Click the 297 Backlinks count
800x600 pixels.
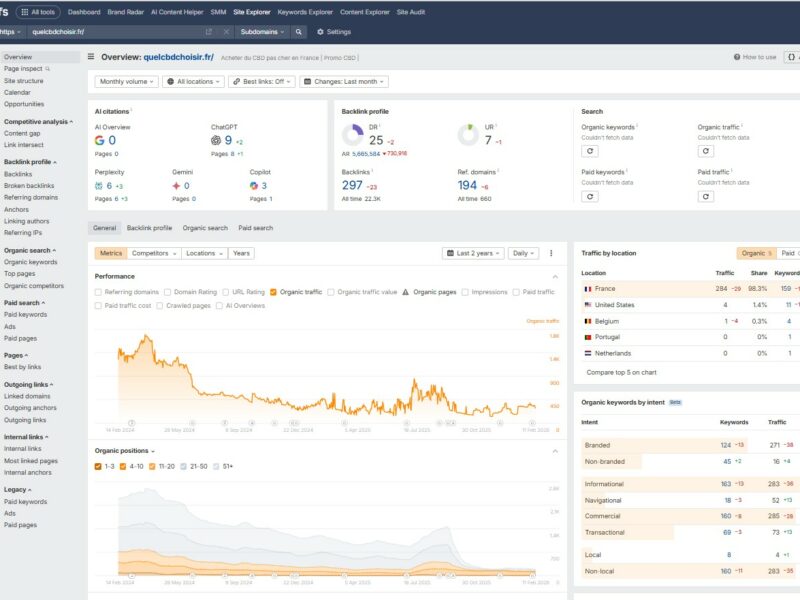(352, 186)
